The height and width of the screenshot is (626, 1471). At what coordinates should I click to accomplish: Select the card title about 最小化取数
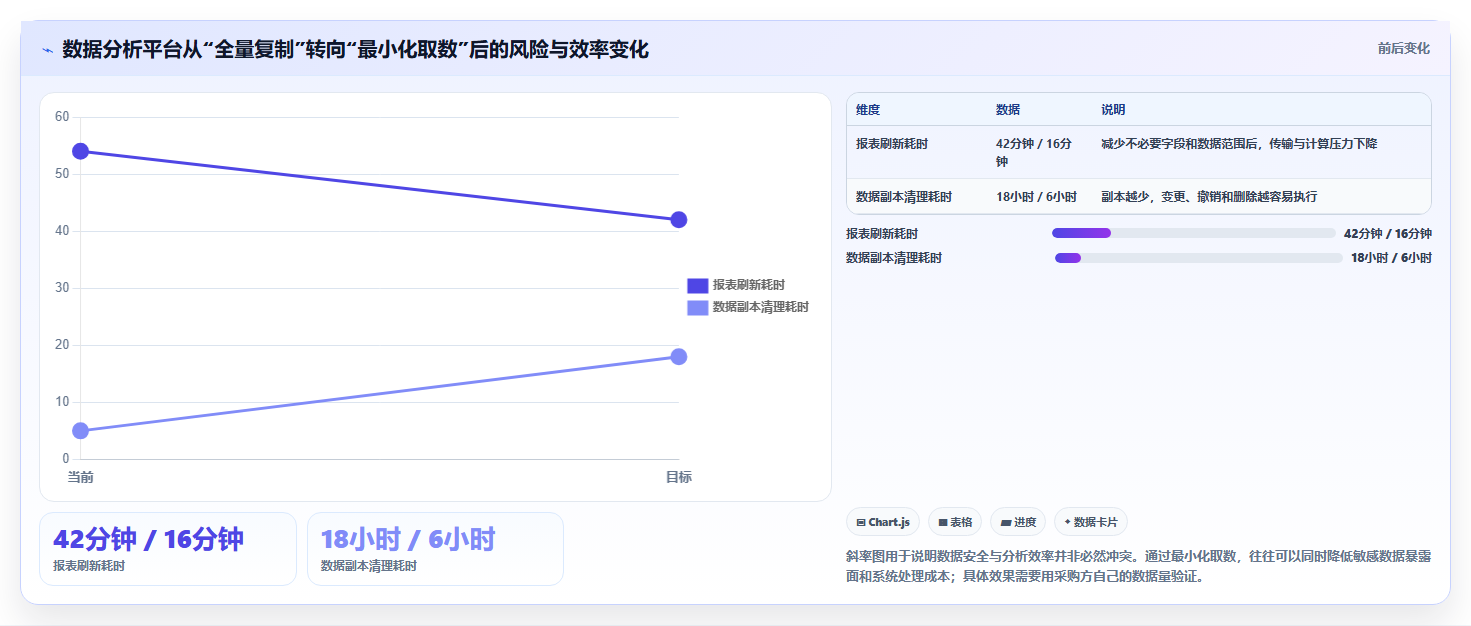[355, 49]
